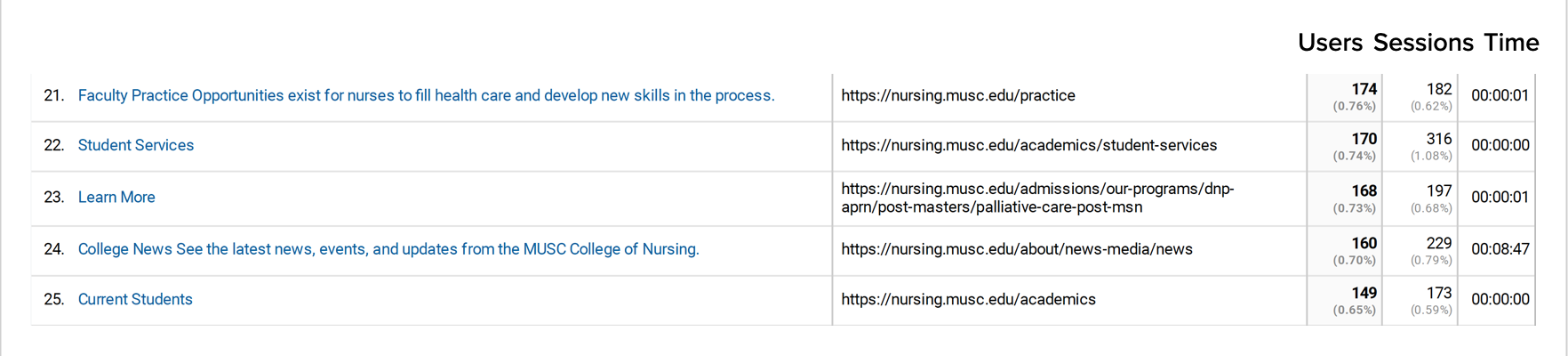The image size is (1568, 356).
Task: Click the 316 sessions value
Action: [x=1439, y=139]
